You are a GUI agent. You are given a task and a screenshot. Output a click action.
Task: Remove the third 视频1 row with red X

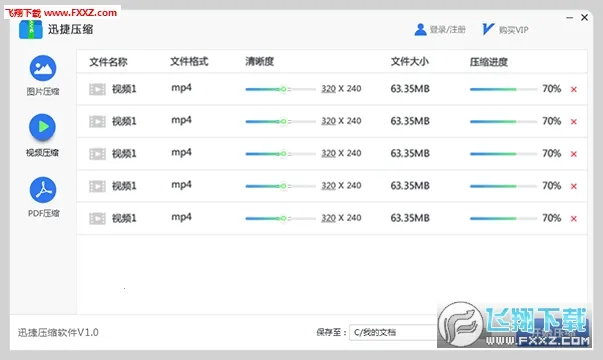pos(574,154)
